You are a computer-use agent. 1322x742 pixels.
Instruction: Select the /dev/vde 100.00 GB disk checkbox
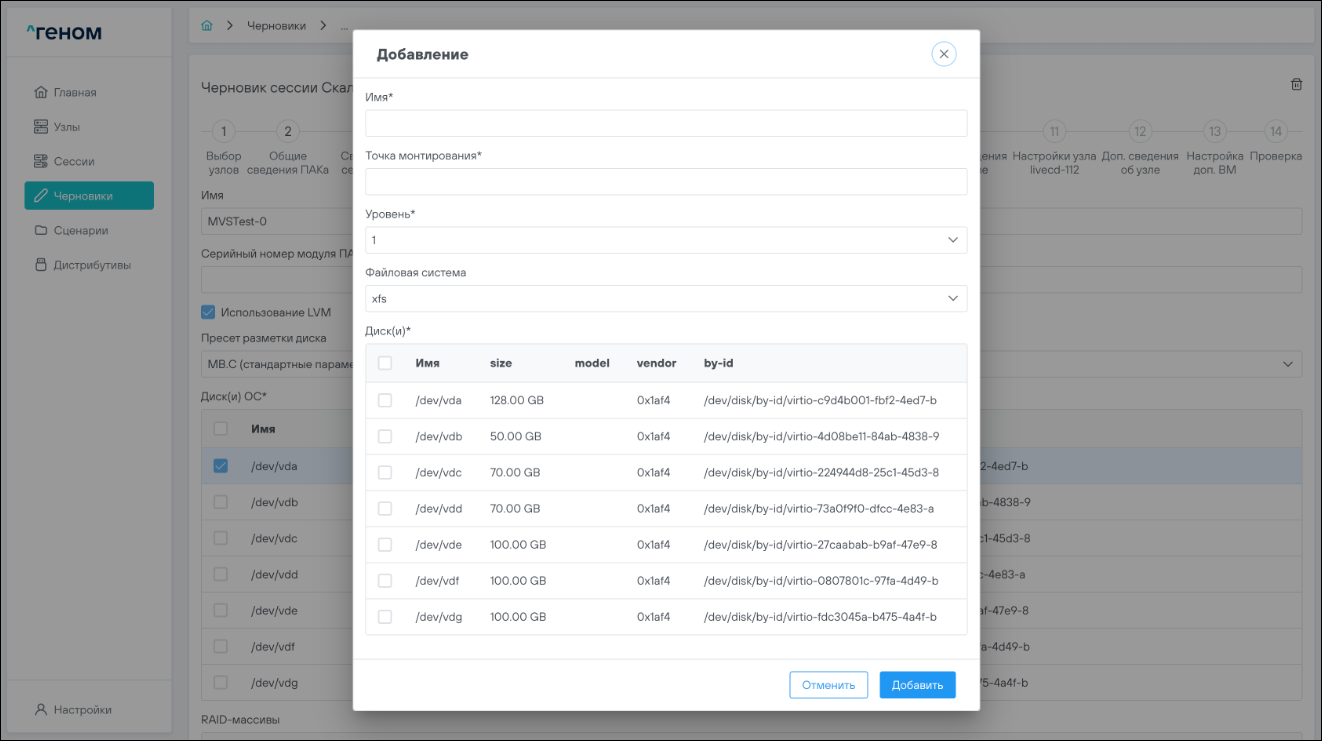(385, 545)
